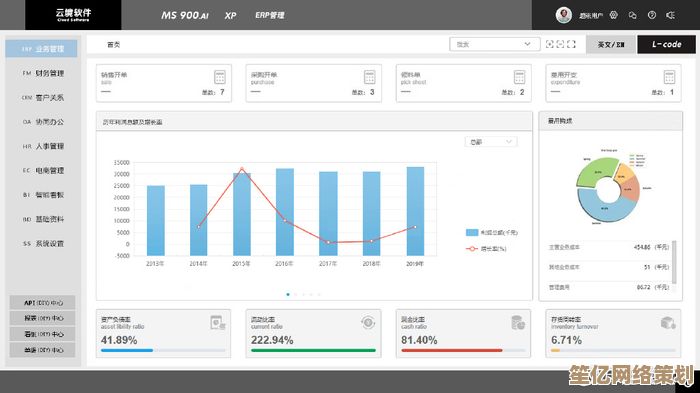
Task: Open the CRM customer relations sidebar item
Action: point(43,97)
